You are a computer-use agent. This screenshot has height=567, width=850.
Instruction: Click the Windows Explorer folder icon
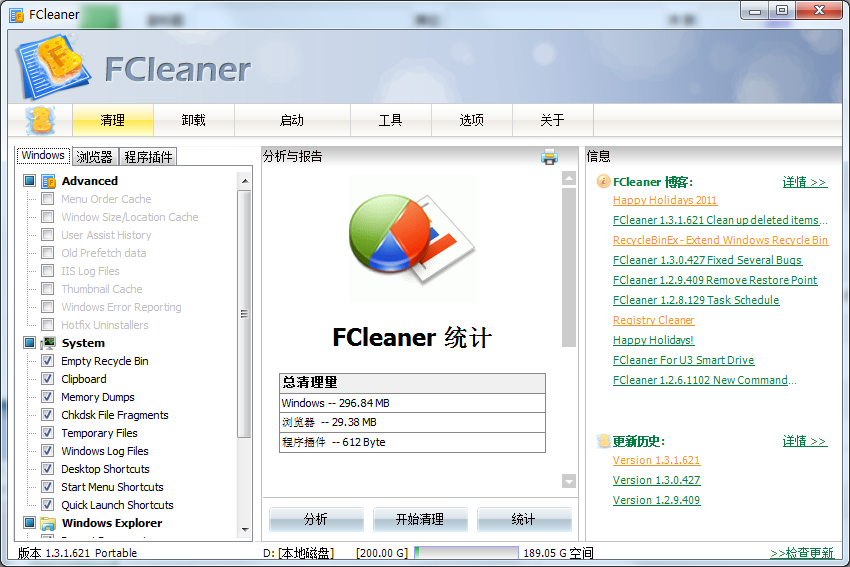point(49,523)
